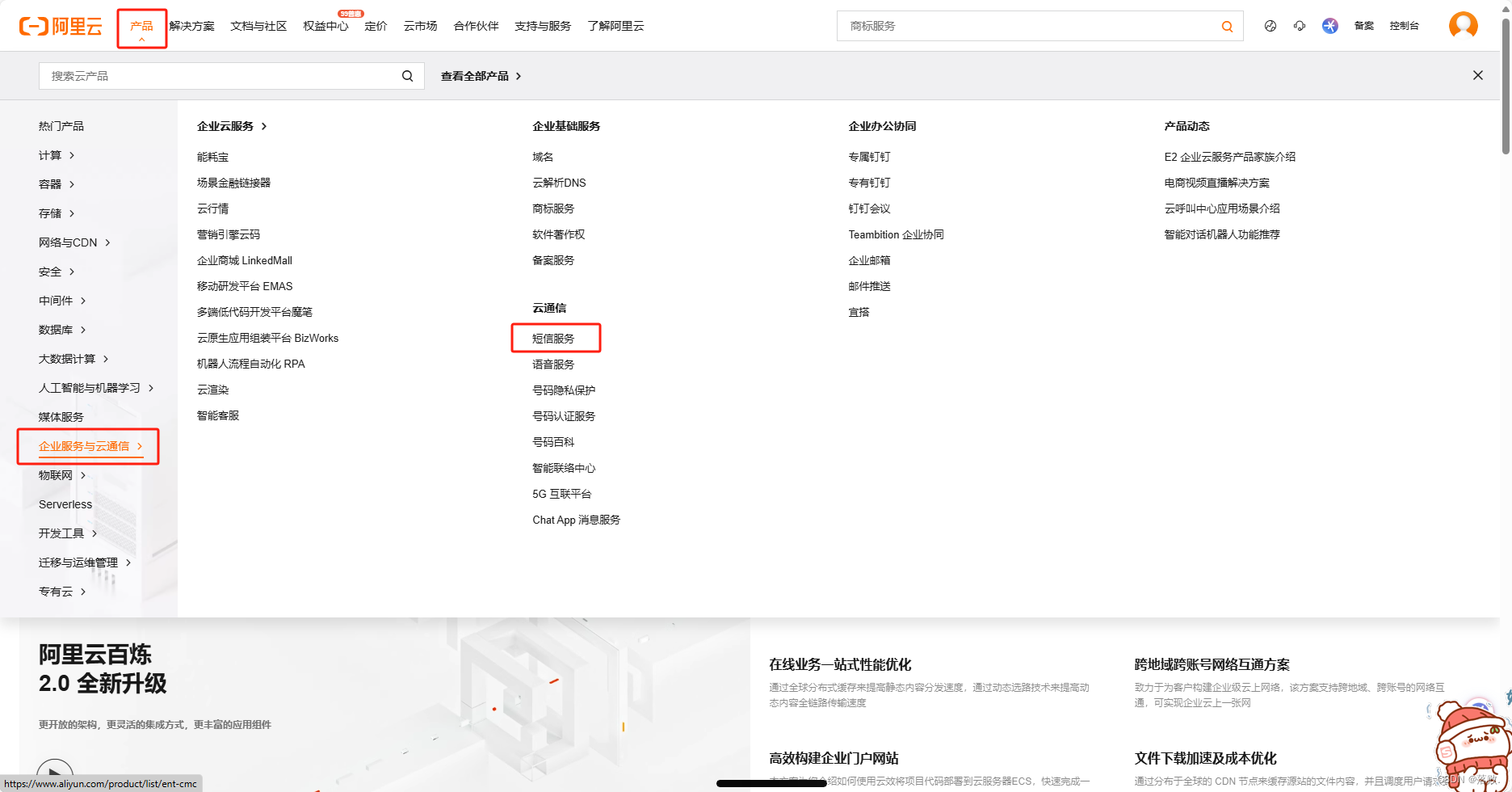Open 查看全部产品 link
The height and width of the screenshot is (792, 1512).
coord(481,76)
